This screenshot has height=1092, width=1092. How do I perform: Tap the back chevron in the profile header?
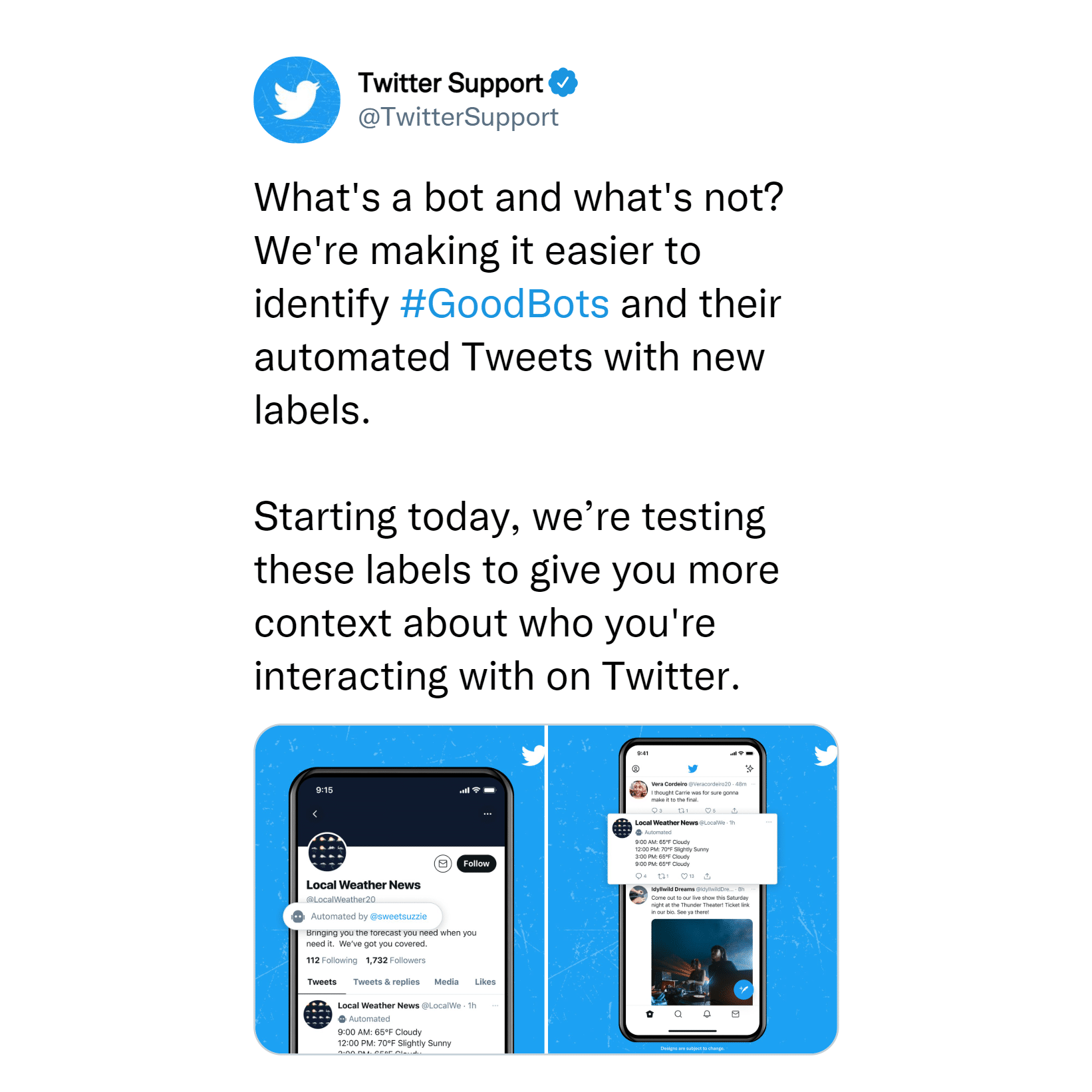(315, 813)
